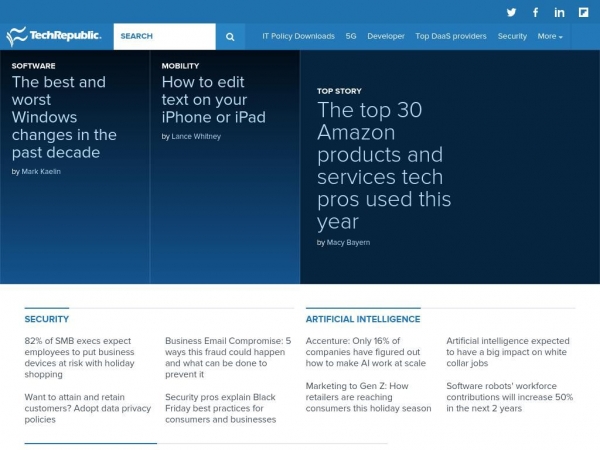The image size is (600, 450).
Task: Open TechRepublic's Flipboard page icon
Action: coord(583,13)
